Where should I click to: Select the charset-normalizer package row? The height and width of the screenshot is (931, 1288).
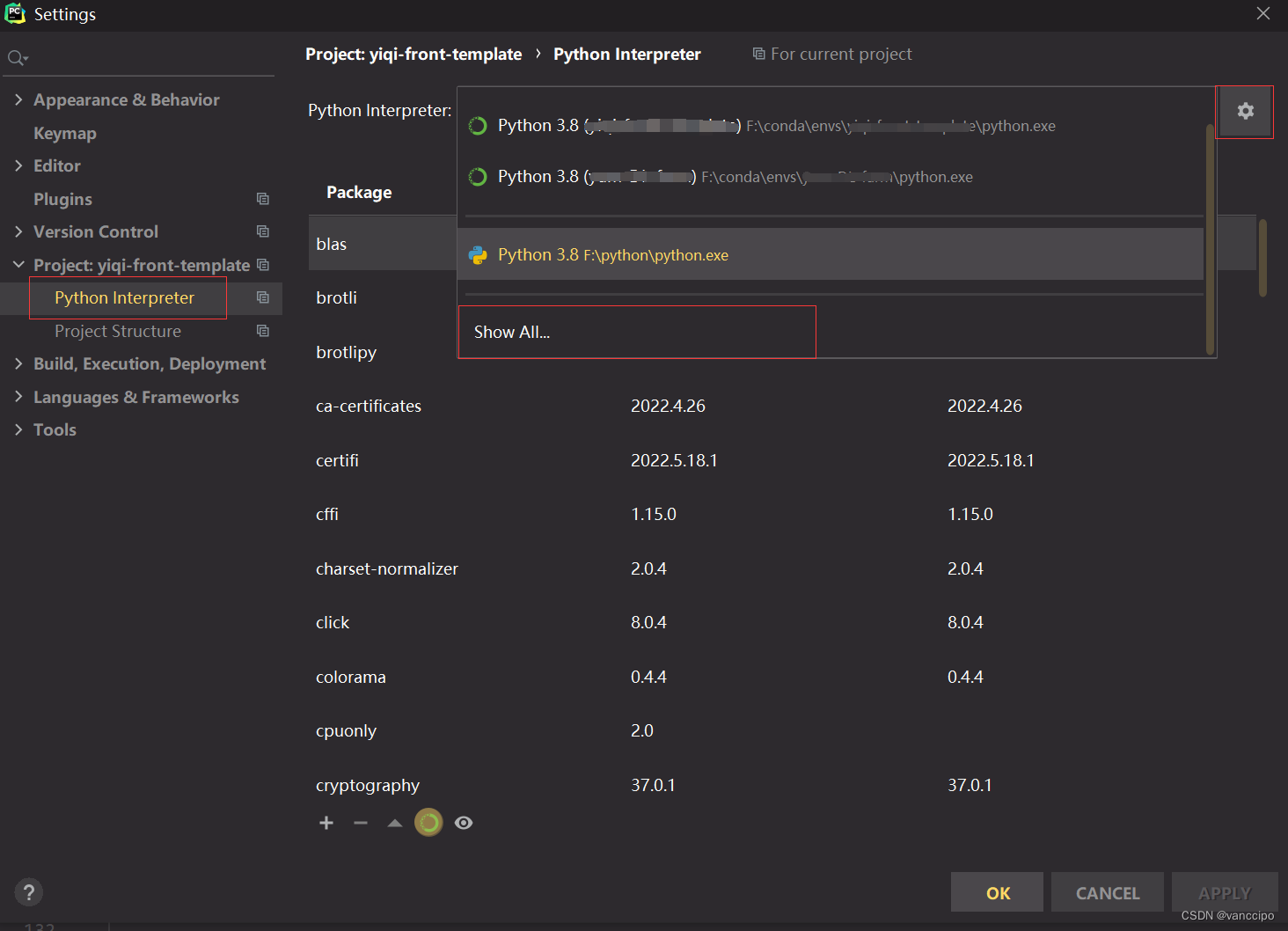click(x=783, y=568)
